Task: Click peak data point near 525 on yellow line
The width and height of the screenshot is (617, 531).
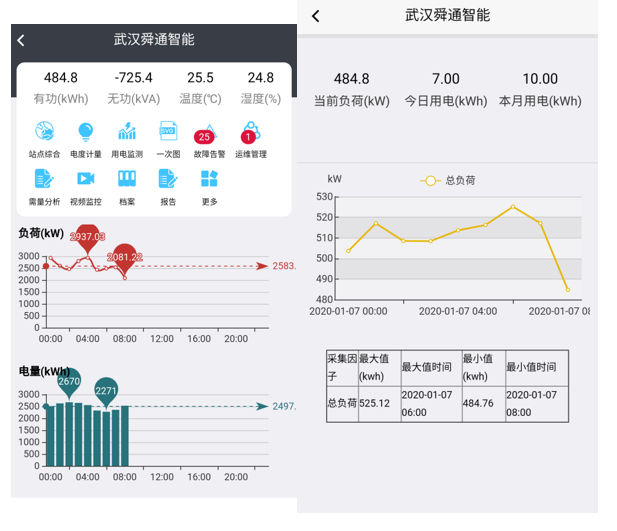Action: tap(513, 207)
